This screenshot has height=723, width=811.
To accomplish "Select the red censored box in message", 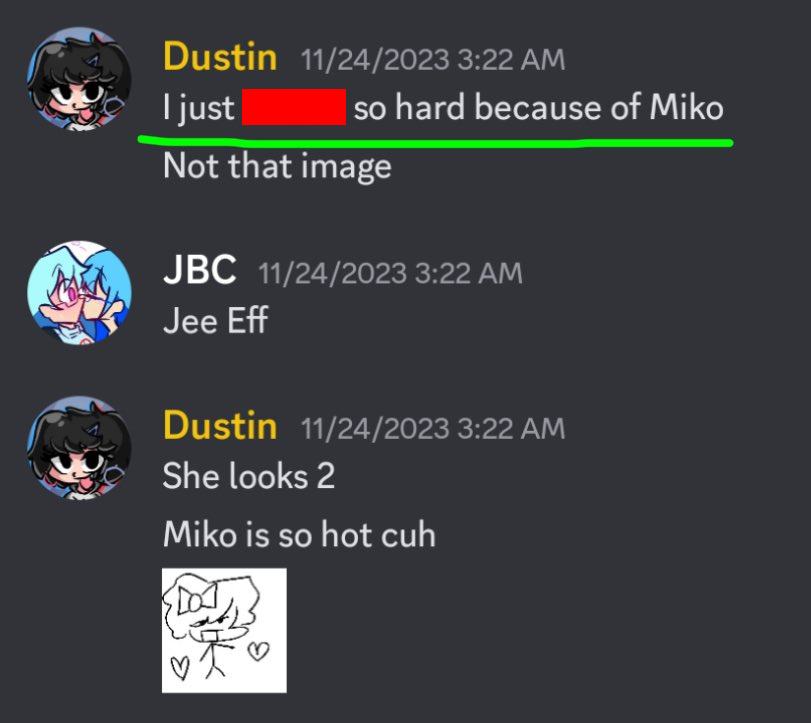I will click(x=294, y=107).
